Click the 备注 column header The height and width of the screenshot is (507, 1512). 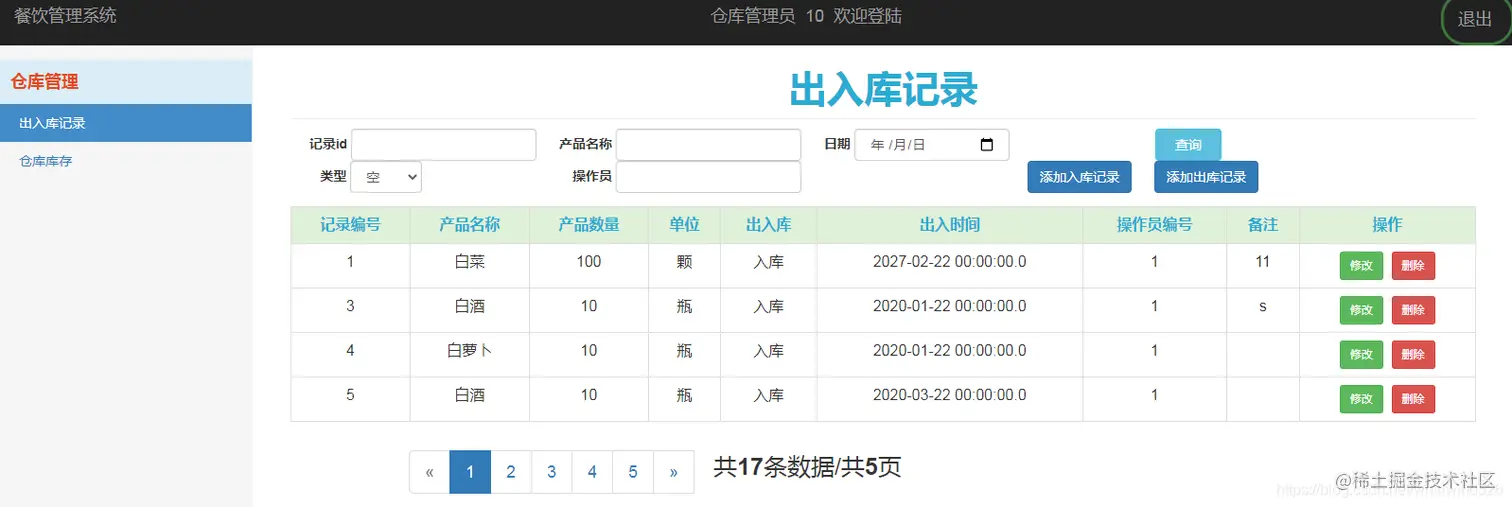1263,225
